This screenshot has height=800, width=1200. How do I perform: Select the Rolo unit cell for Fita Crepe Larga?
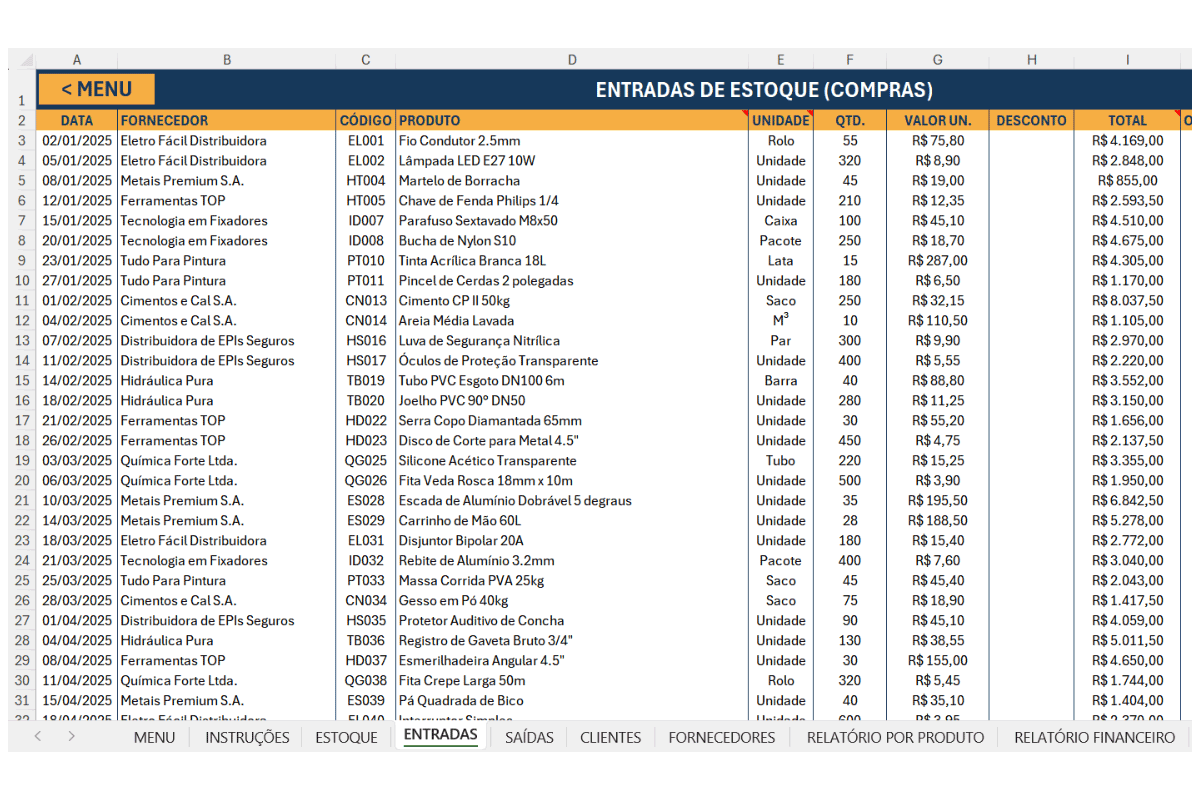coord(781,681)
